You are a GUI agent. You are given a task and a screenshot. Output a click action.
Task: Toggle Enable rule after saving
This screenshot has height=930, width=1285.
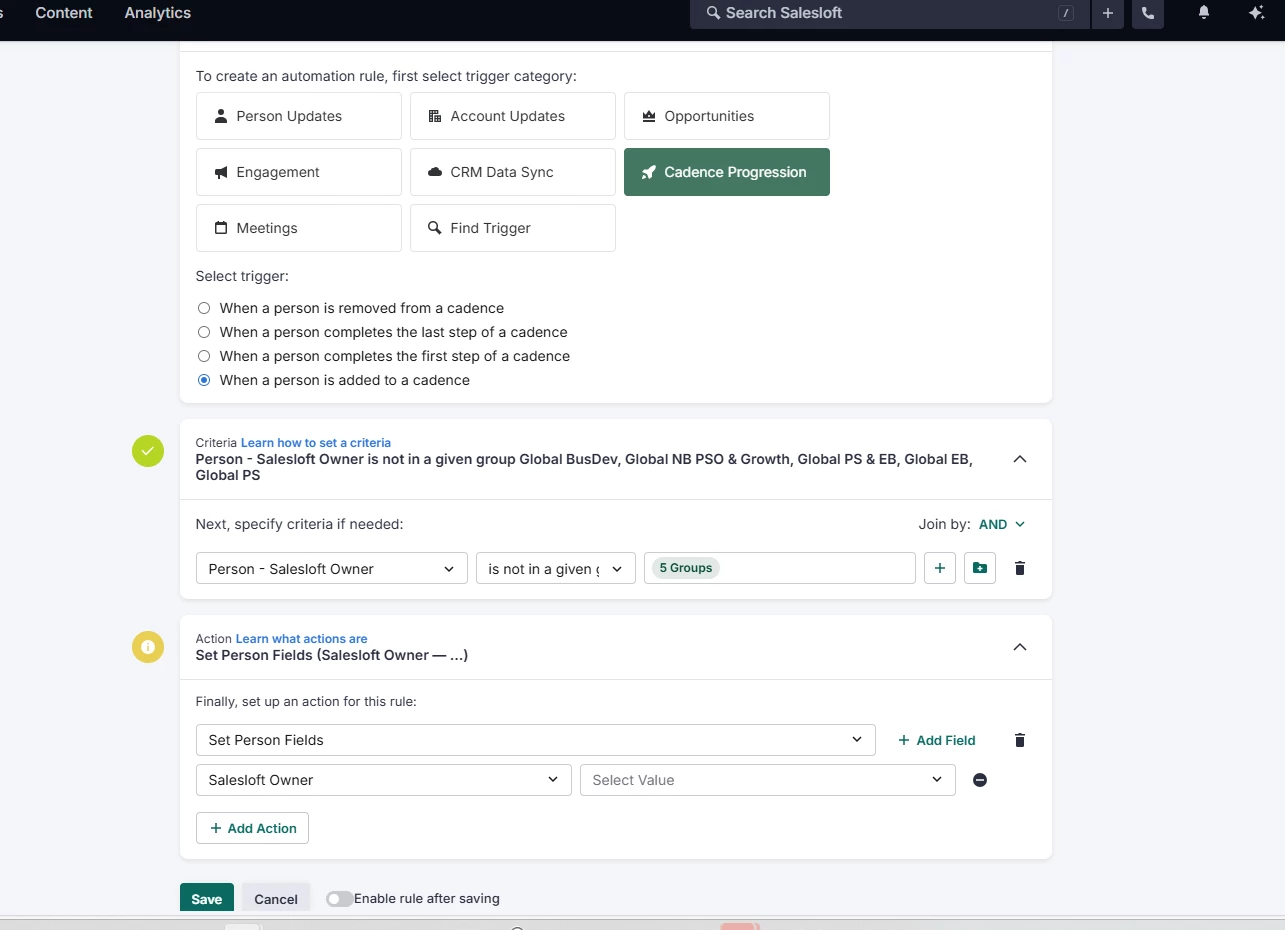tap(339, 899)
